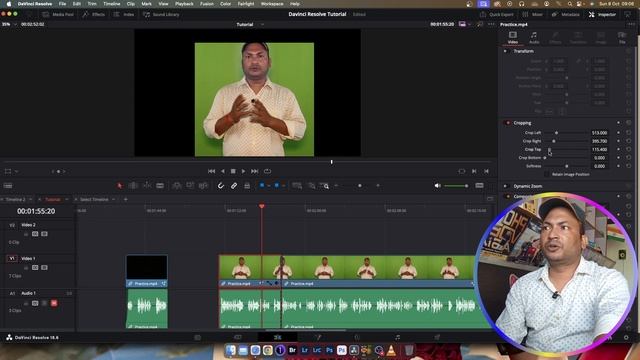Open the Playback menu
The width and height of the screenshot is (640, 360).
pyautogui.click(x=184, y=4)
